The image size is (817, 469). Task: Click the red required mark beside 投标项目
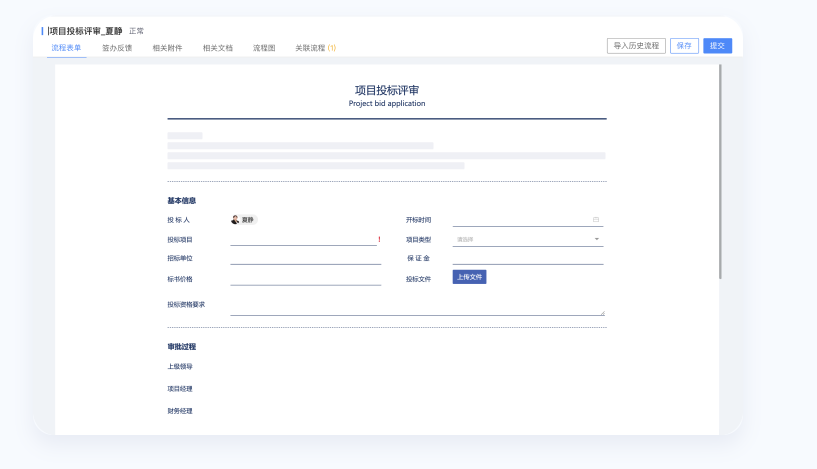379,240
